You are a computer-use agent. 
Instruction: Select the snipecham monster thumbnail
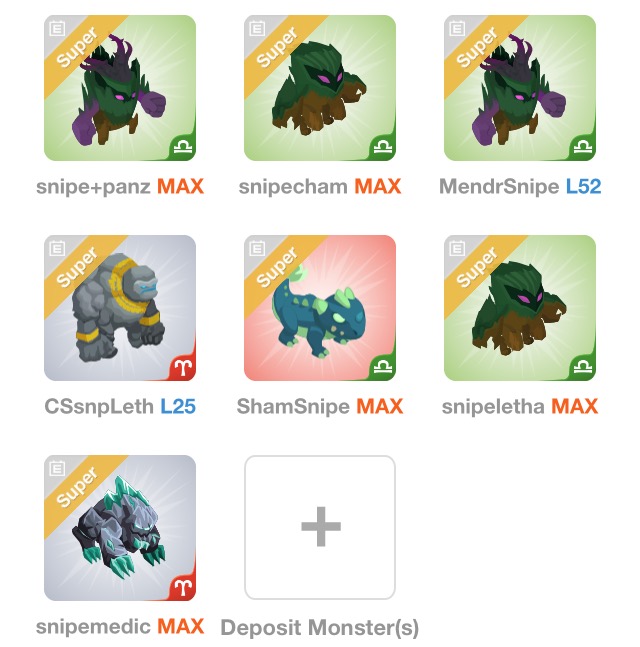320,88
